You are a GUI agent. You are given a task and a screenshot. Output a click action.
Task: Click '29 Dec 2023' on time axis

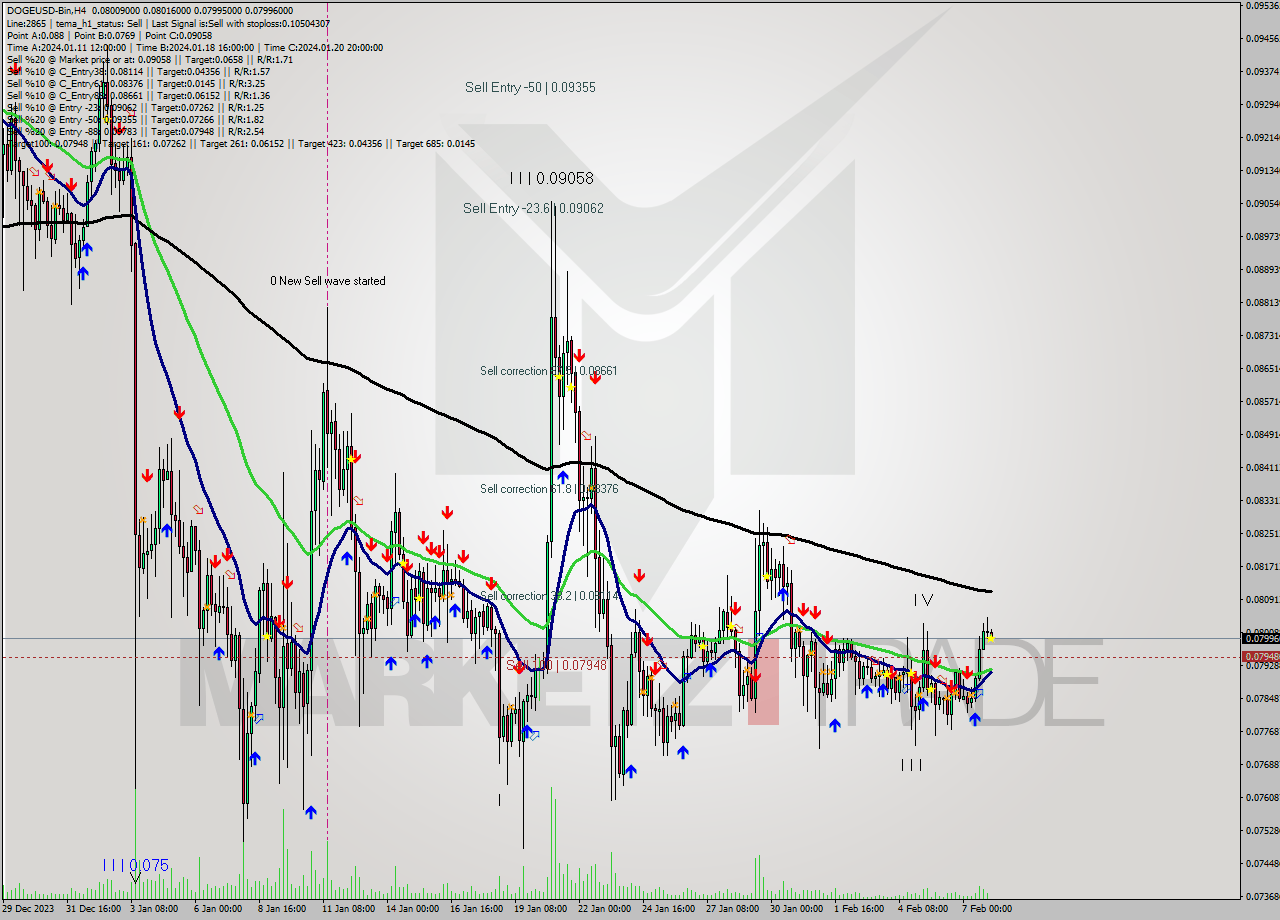point(29,909)
